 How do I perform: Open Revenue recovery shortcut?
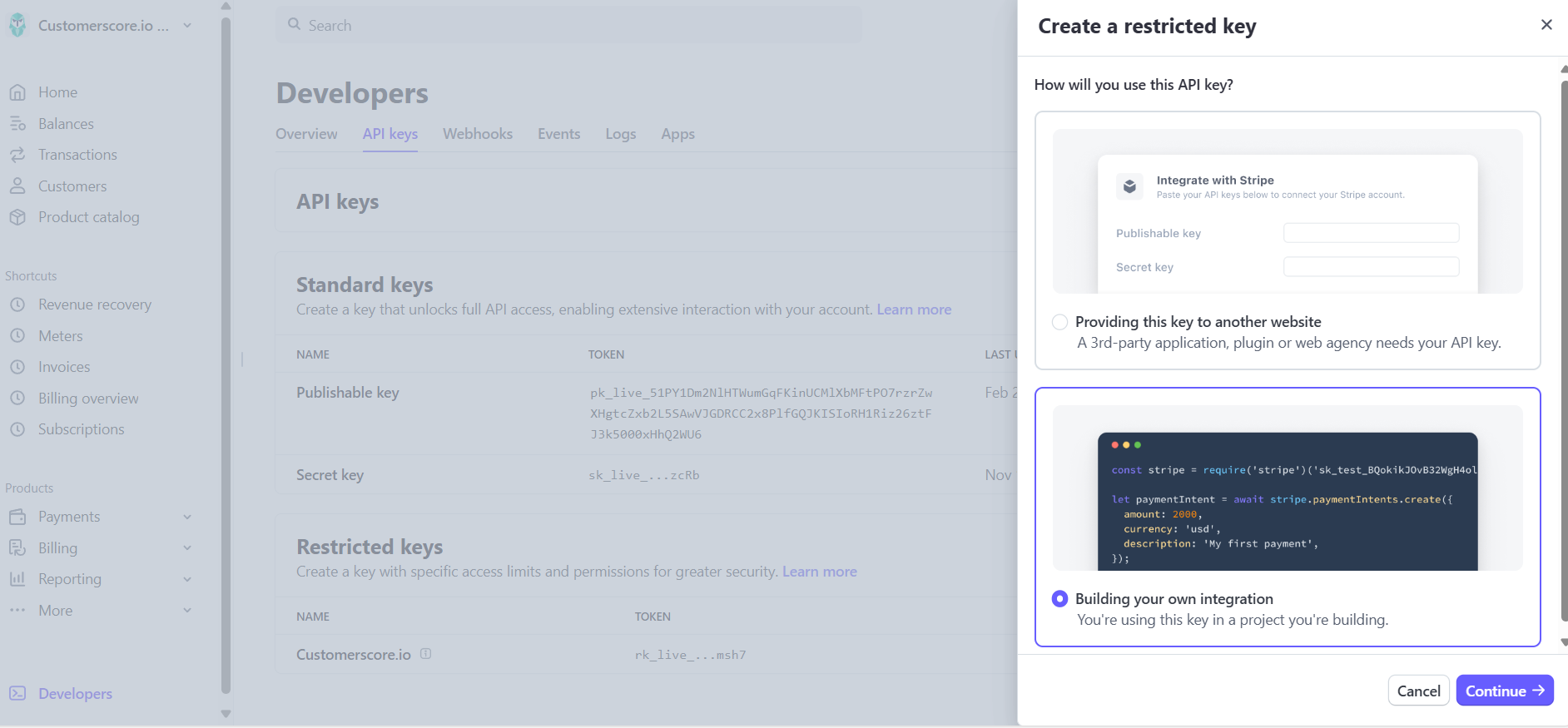[95, 305]
